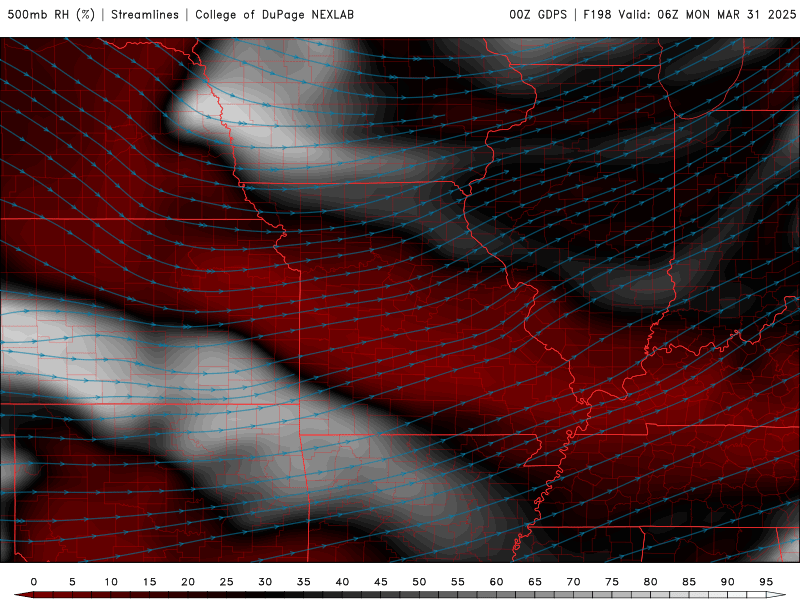Select the '95' legend value

(766, 582)
